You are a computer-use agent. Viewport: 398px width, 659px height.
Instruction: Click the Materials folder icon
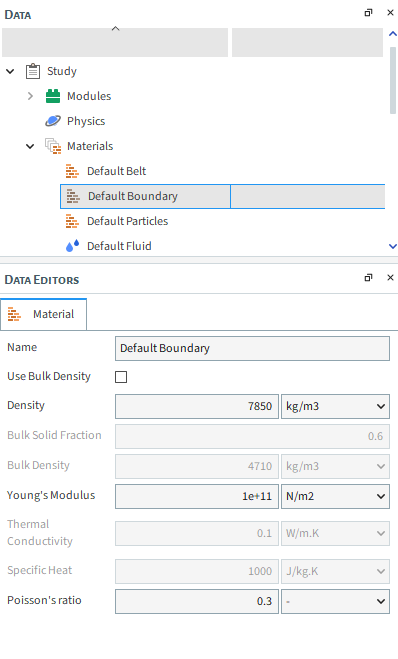pyautogui.click(x=53, y=146)
